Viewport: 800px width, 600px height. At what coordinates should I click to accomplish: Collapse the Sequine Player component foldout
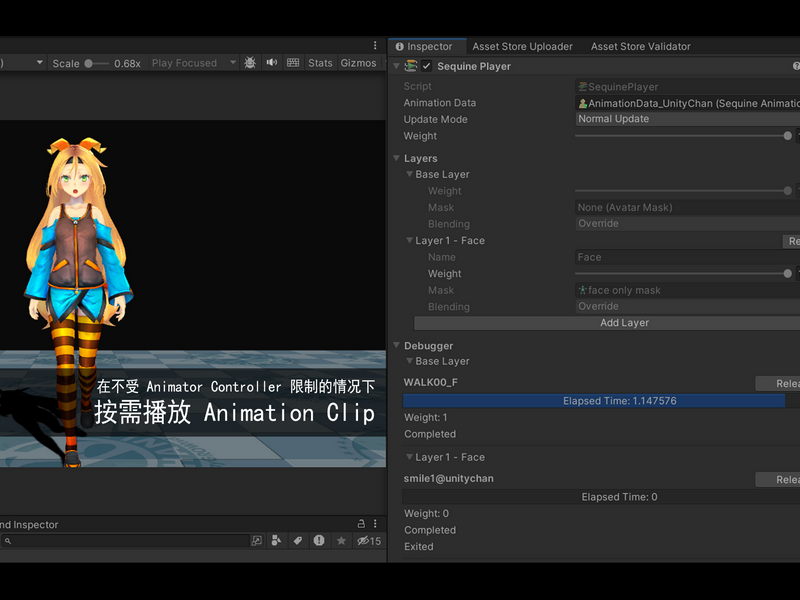[396, 66]
